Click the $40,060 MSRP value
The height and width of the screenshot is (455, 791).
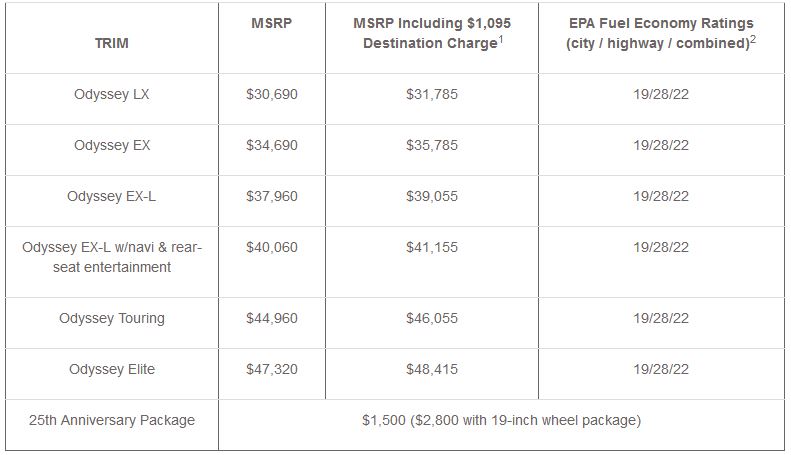272,247
